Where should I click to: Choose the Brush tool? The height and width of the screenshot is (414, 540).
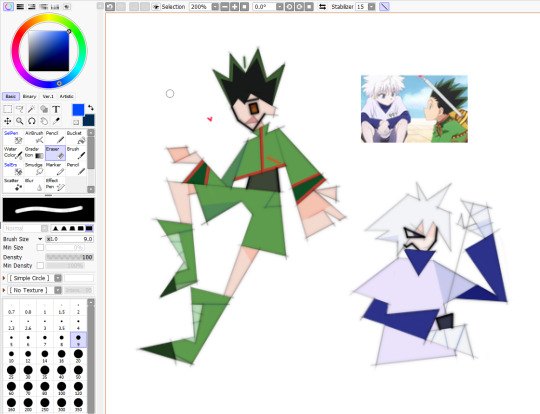(x=76, y=153)
